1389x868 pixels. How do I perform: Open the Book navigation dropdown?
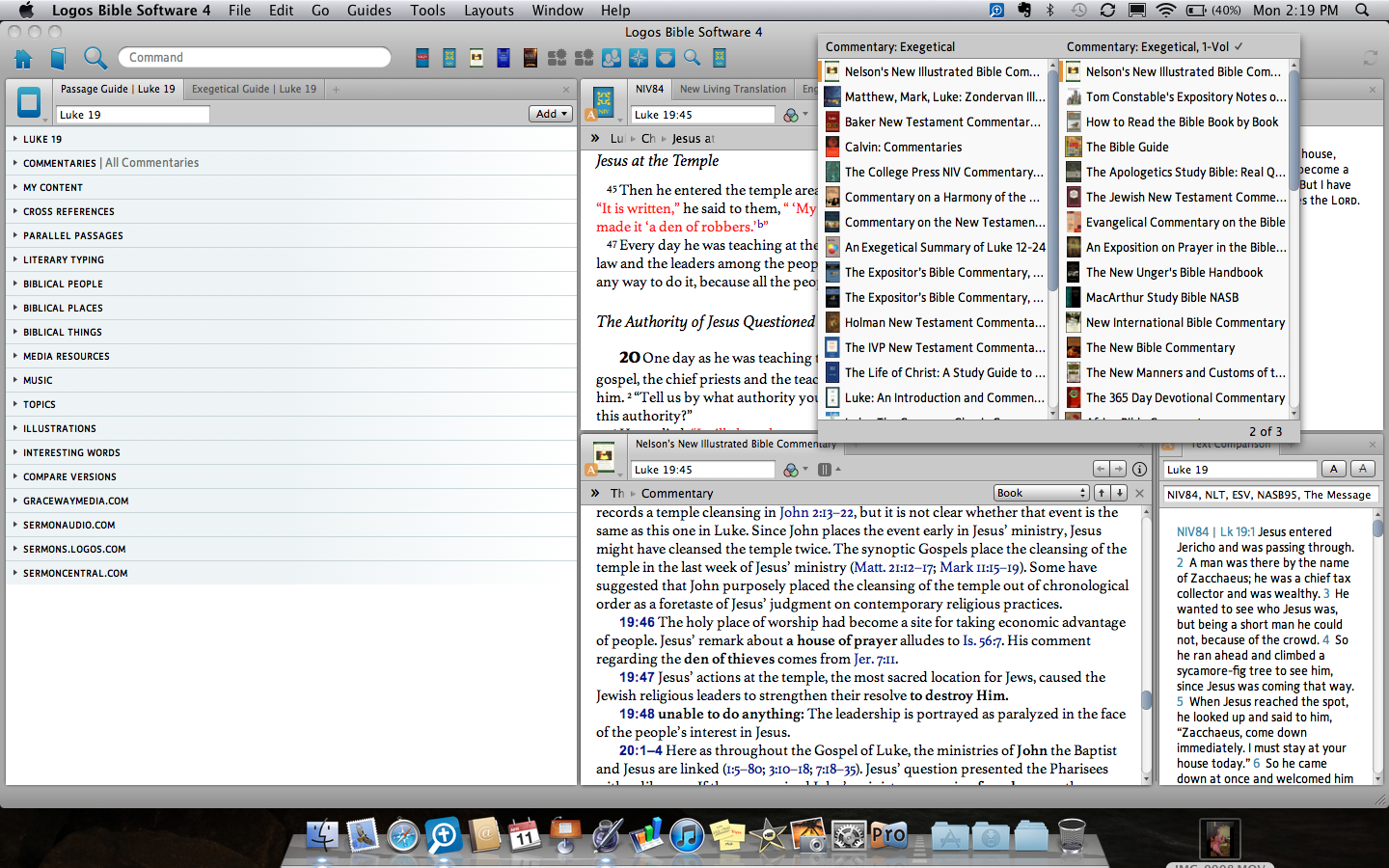coord(1041,493)
